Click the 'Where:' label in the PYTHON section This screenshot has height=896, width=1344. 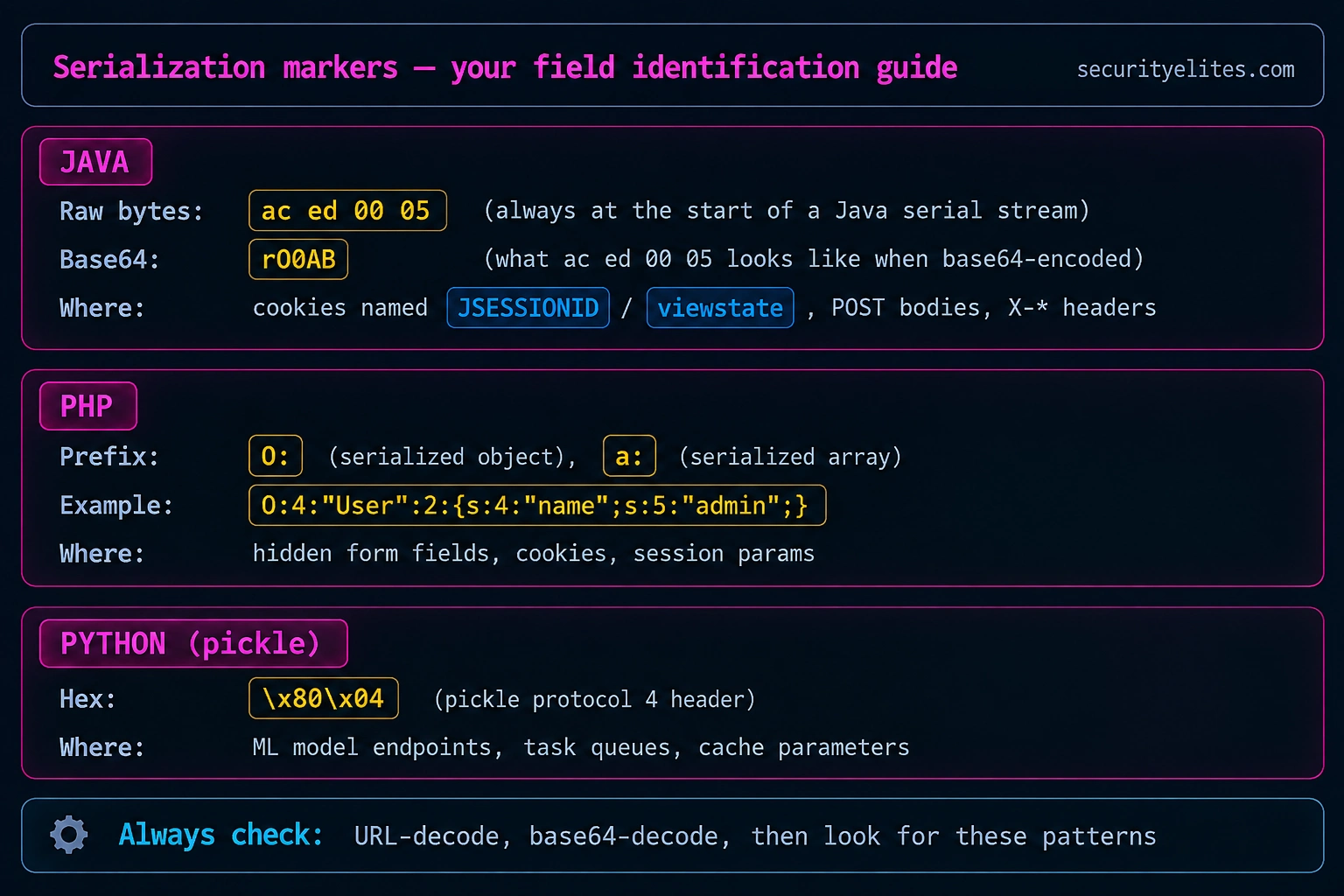pos(102,747)
